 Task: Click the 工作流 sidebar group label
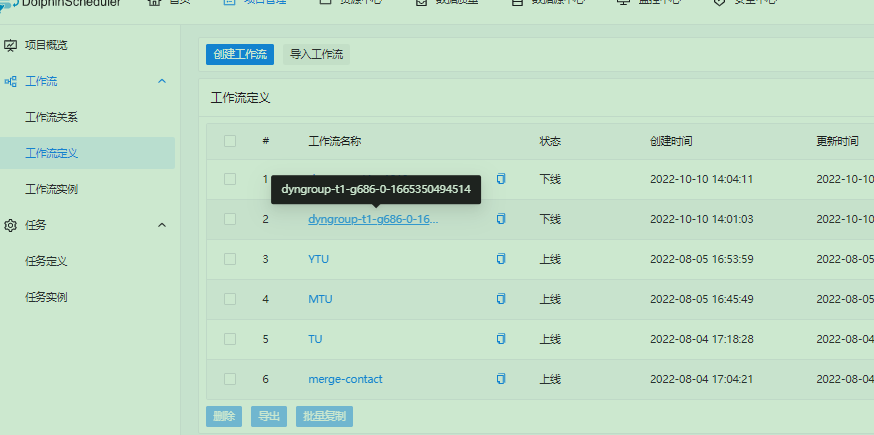coord(41,82)
